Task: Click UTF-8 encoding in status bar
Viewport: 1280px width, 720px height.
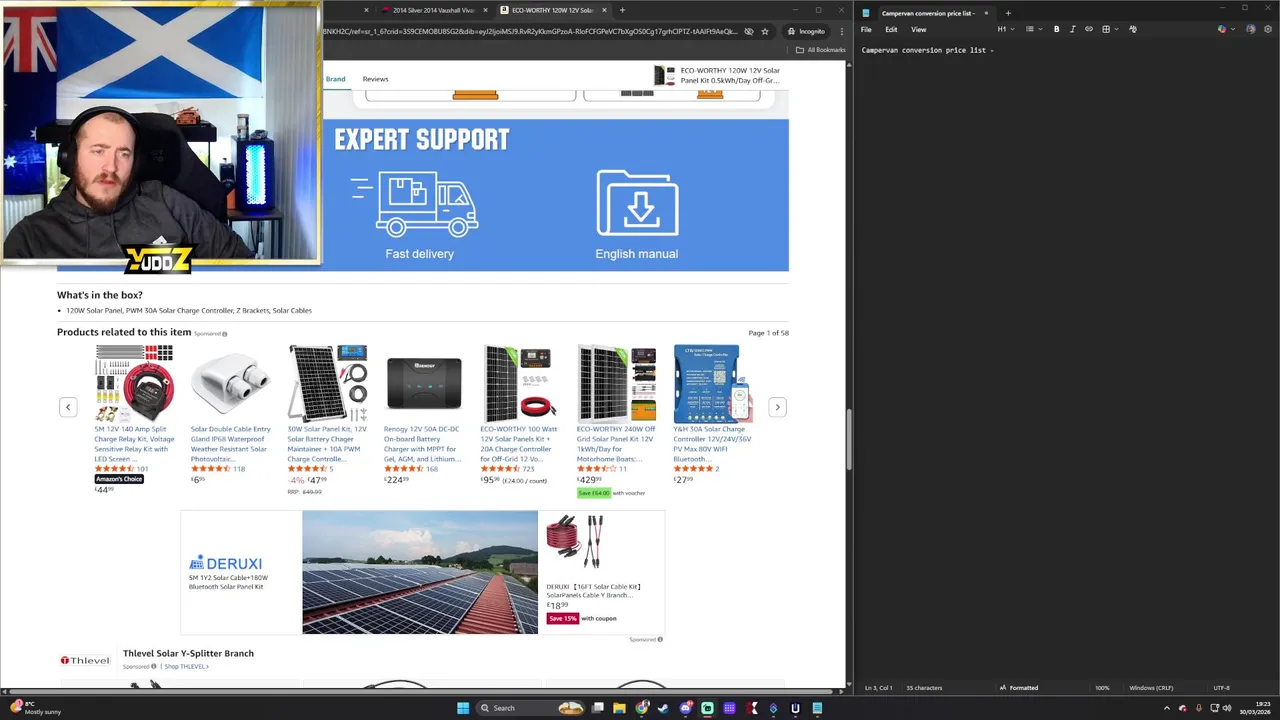Action: [x=1221, y=688]
